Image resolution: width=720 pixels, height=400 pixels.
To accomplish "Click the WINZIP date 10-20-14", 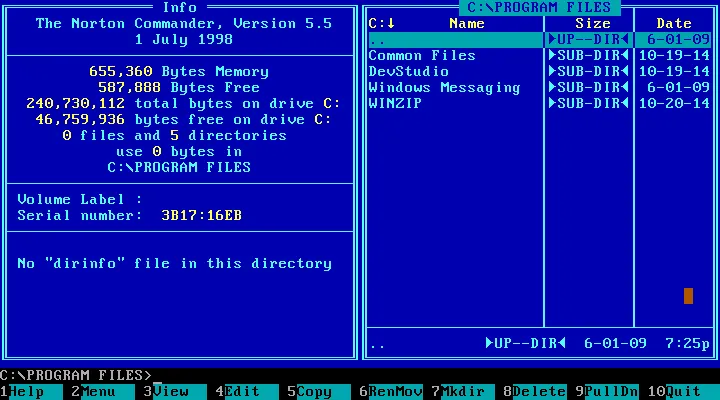I will tap(674, 103).
